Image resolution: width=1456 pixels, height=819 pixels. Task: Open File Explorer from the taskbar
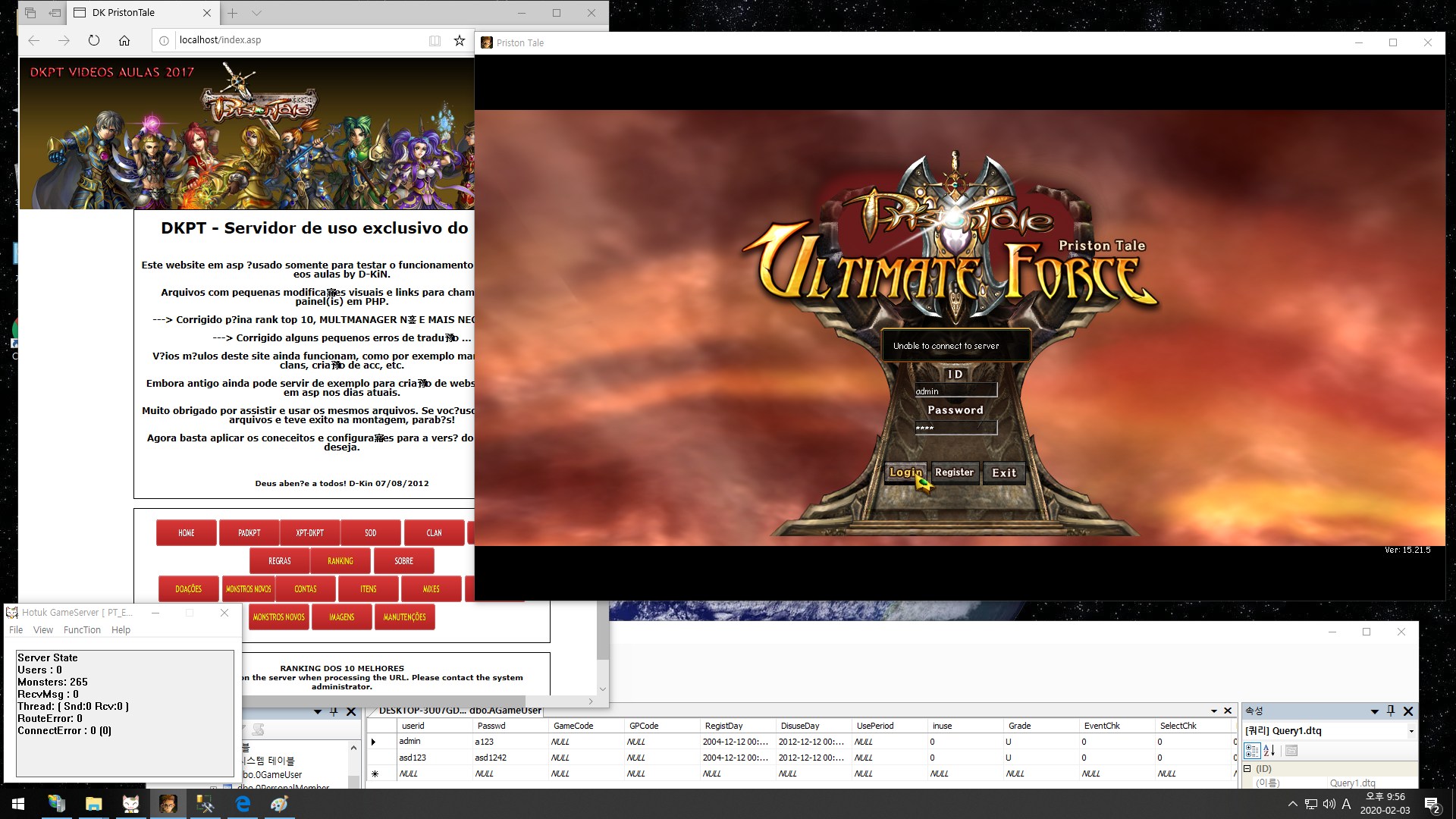(93, 804)
